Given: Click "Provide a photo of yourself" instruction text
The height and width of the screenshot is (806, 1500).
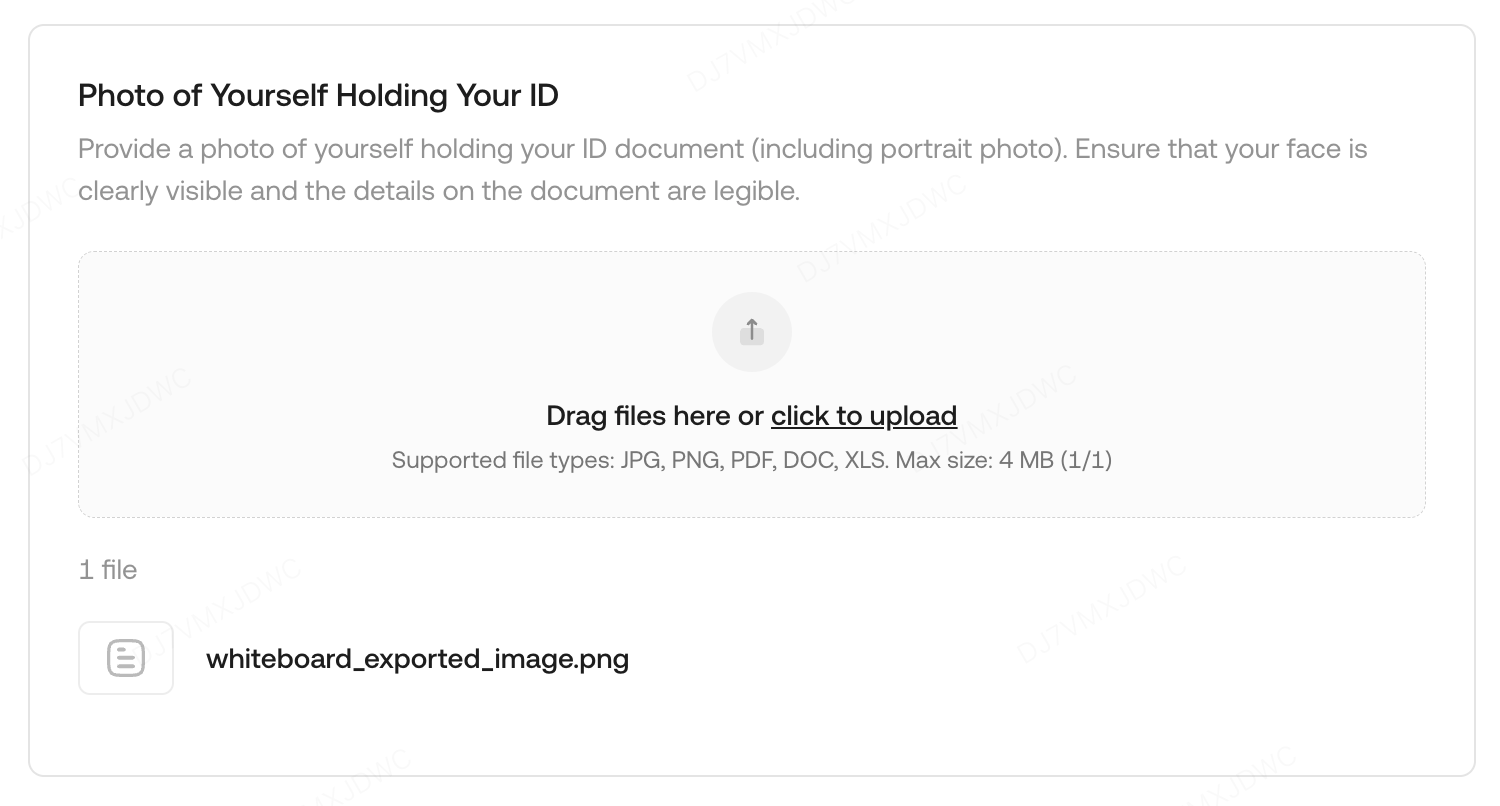Looking at the screenshot, I should (x=245, y=150).
